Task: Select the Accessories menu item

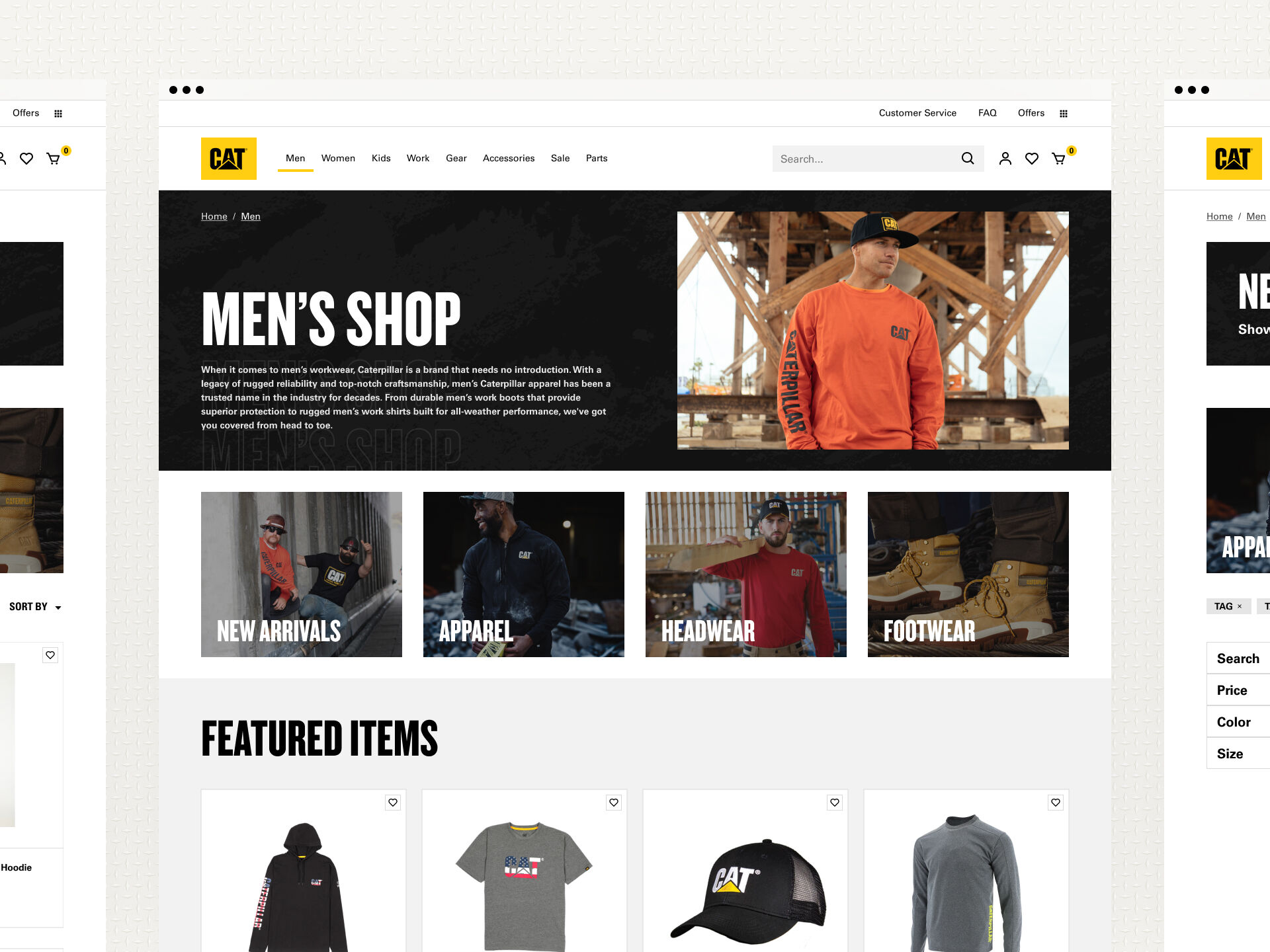Action: tap(509, 158)
